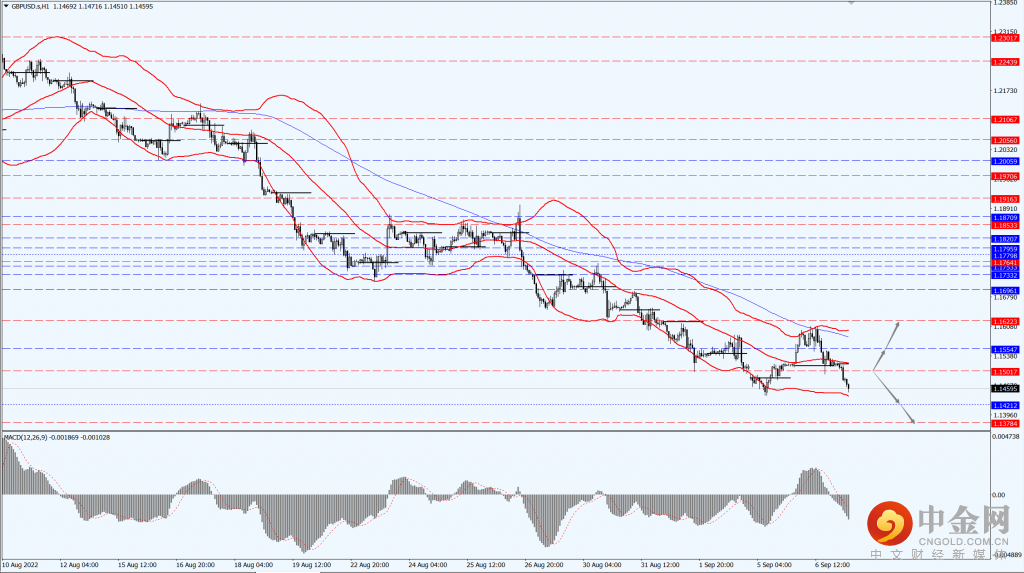Click the 25 Aug 12:00 time label
Image resolution: width=1024 pixels, height=573 pixels.
486,565
